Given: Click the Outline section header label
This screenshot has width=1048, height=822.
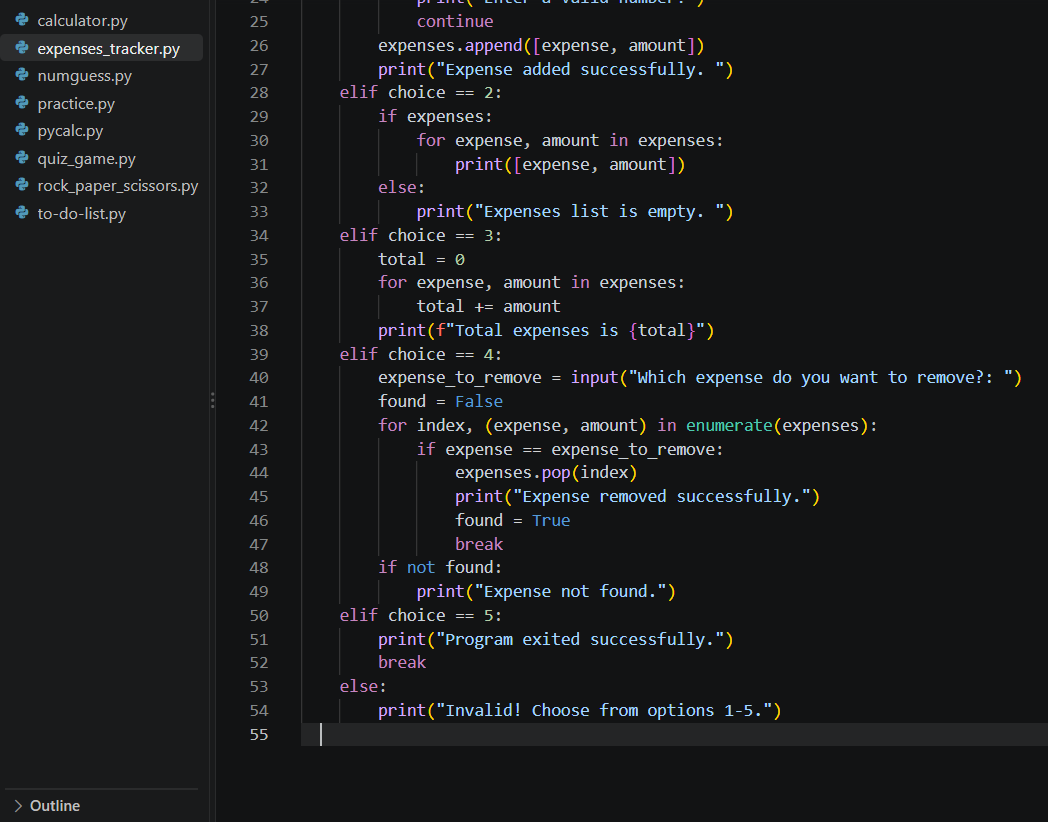Looking at the screenshot, I should tap(55, 806).
